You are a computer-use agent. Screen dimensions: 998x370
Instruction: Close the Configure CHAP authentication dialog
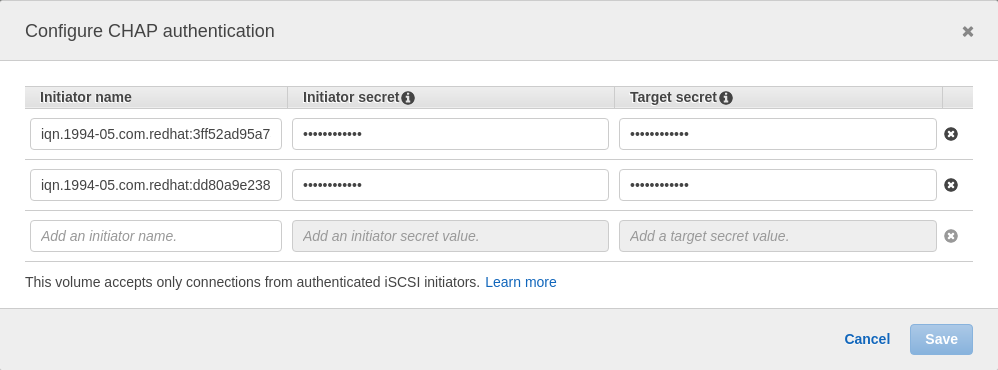(967, 31)
